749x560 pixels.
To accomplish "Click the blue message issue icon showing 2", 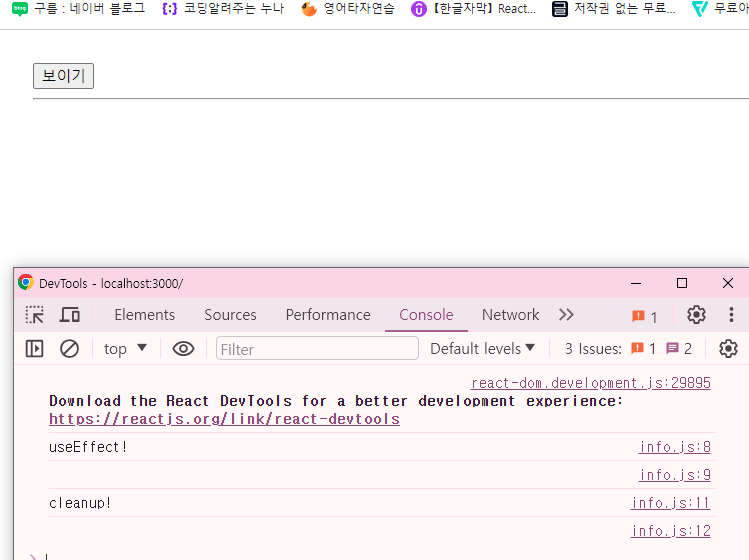I will 673,349.
